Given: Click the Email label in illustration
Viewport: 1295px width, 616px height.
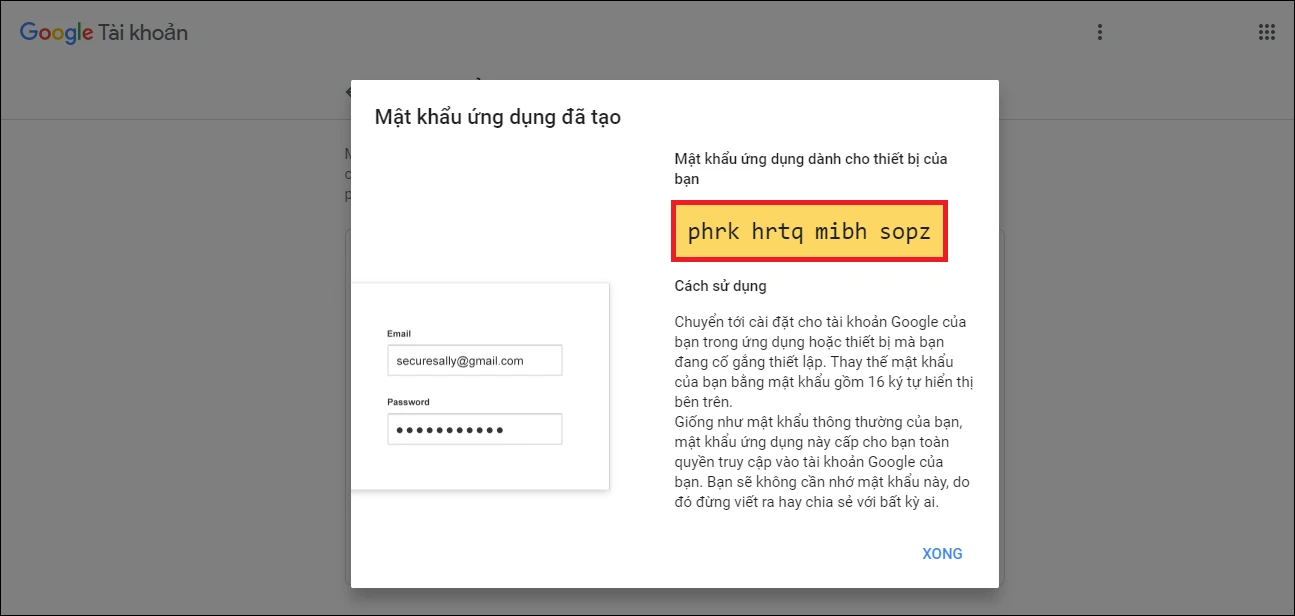Looking at the screenshot, I should (x=399, y=334).
